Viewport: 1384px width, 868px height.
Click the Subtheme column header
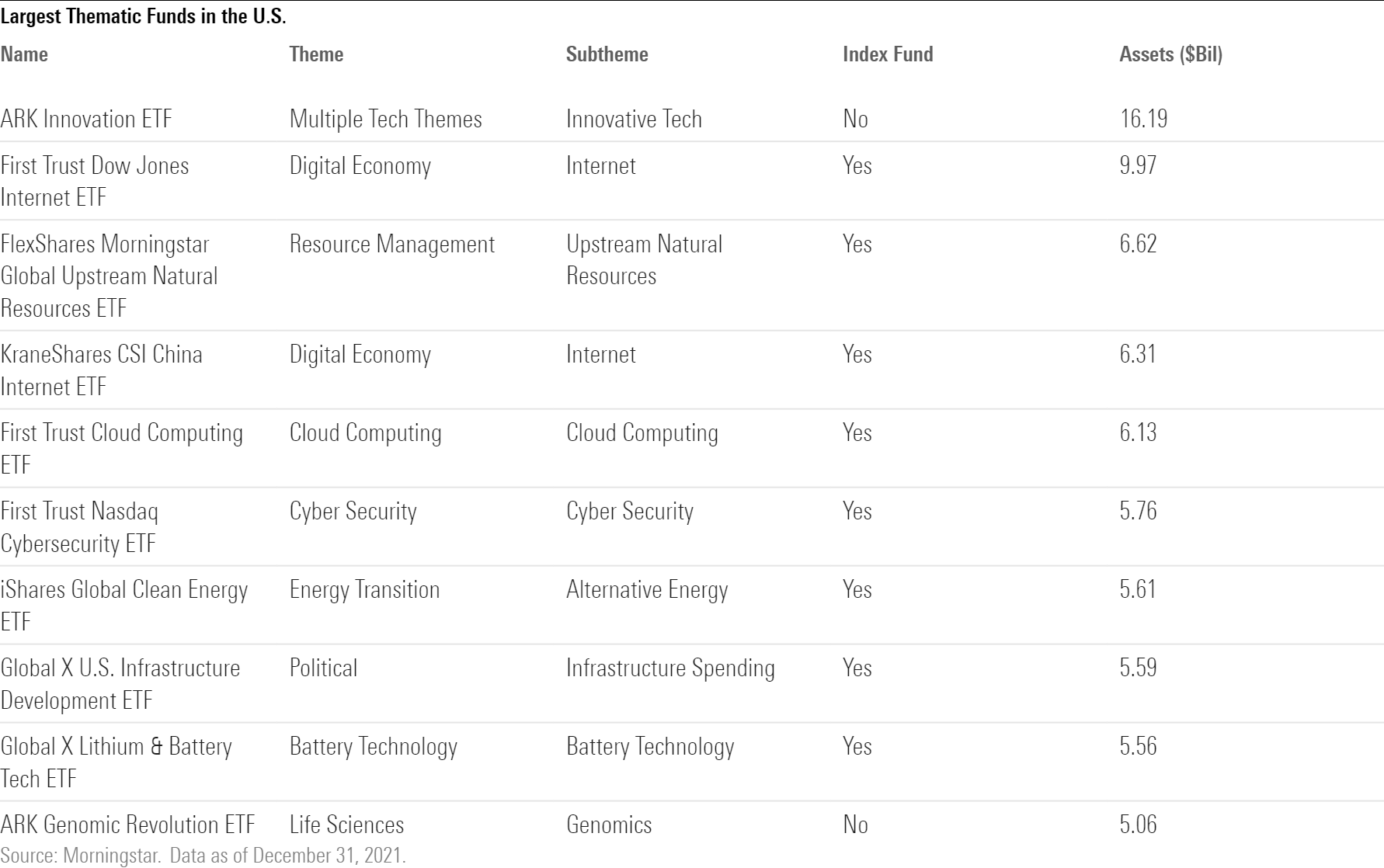(607, 54)
